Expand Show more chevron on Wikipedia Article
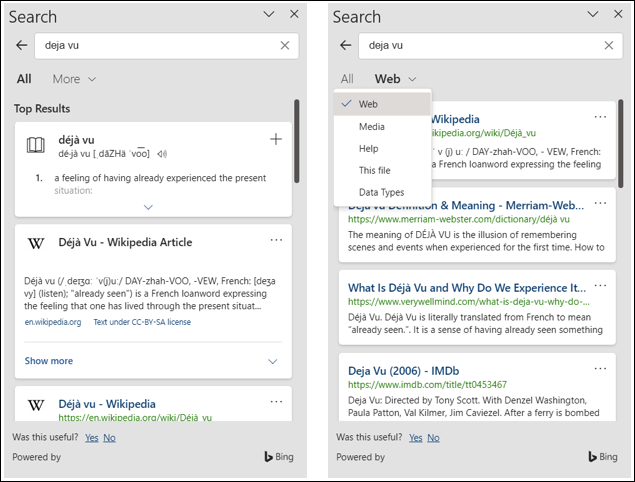This screenshot has height=482, width=635. coord(273,361)
